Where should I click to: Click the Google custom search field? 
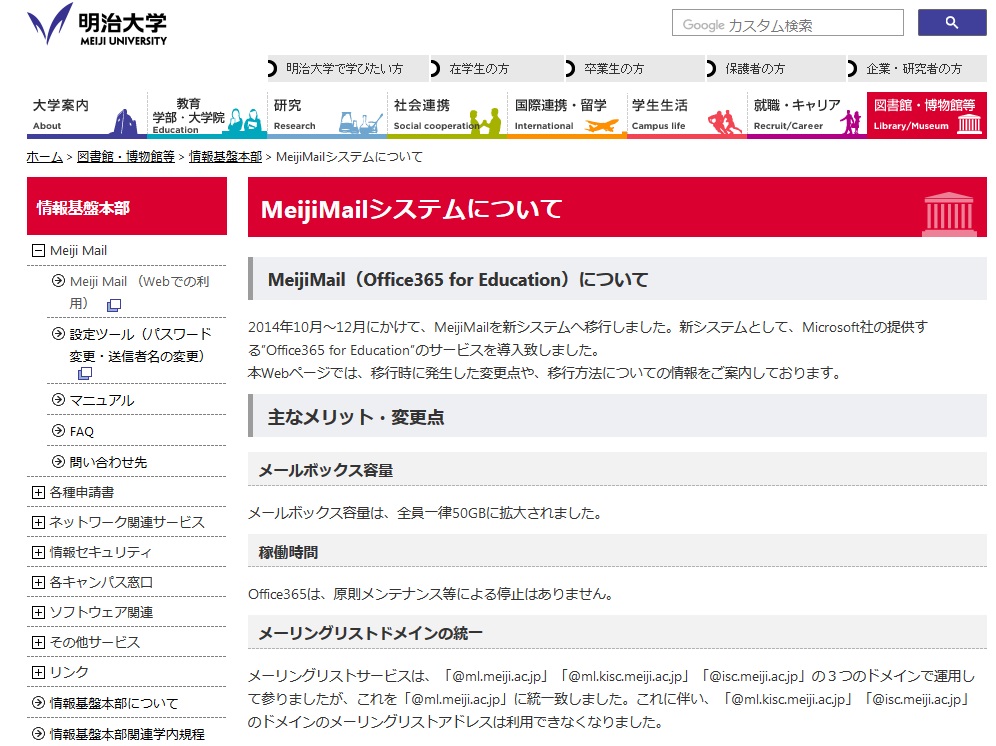pyautogui.click(x=788, y=23)
